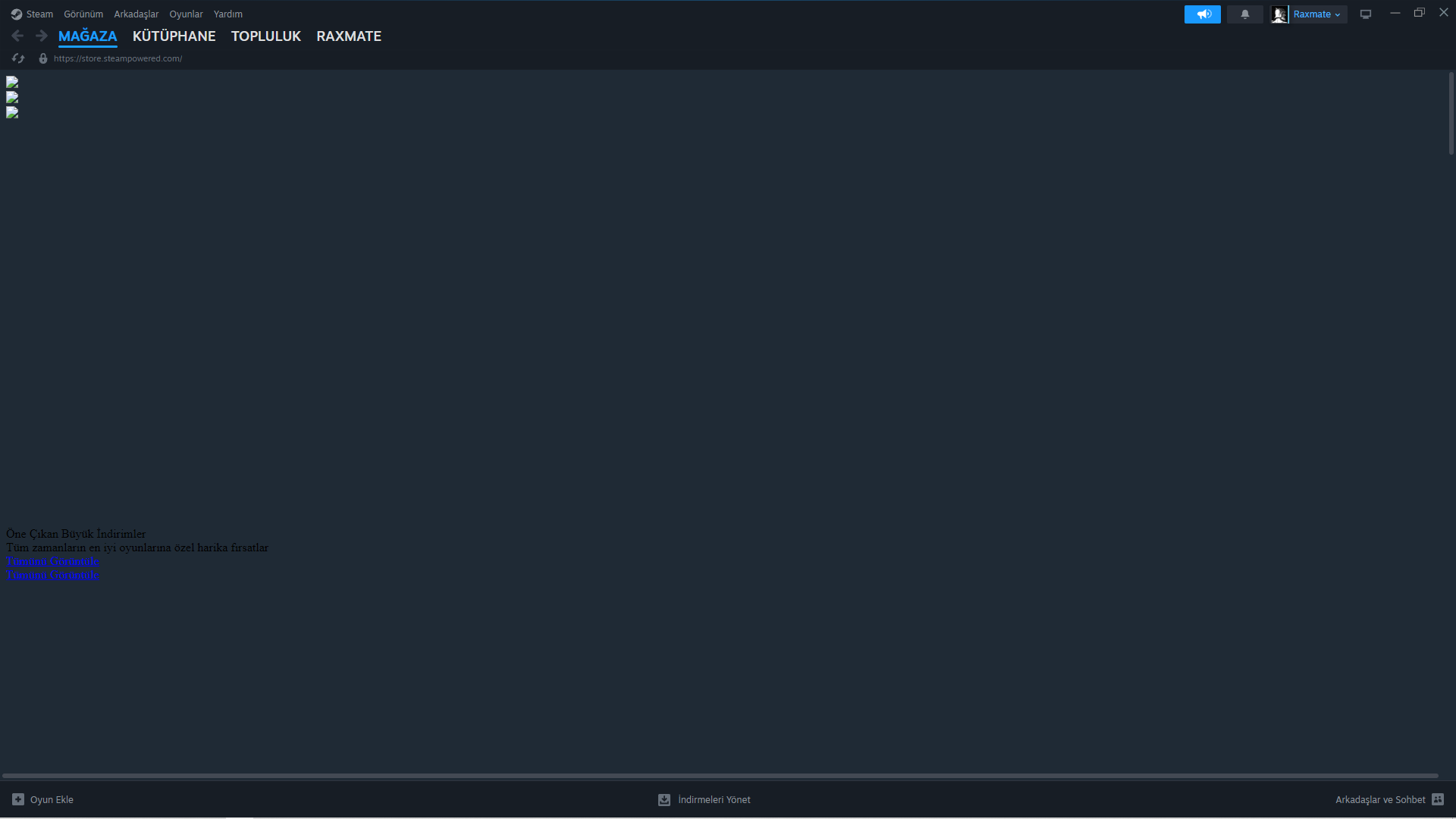Click the downloads icon in bottom bar
Screen dimensions: 1456x819
(x=664, y=799)
